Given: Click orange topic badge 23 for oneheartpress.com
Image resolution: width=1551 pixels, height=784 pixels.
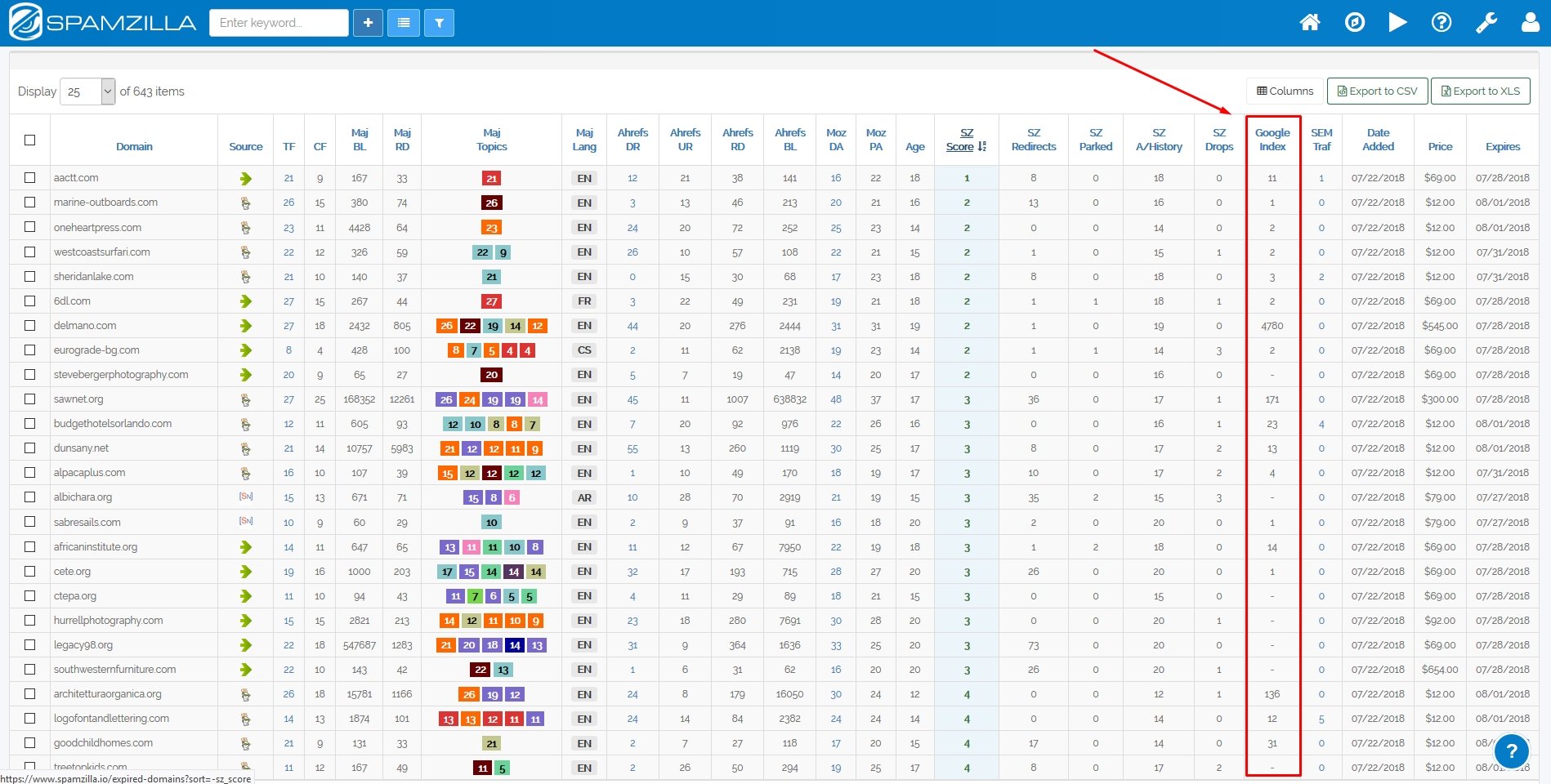Looking at the screenshot, I should (x=491, y=228).
